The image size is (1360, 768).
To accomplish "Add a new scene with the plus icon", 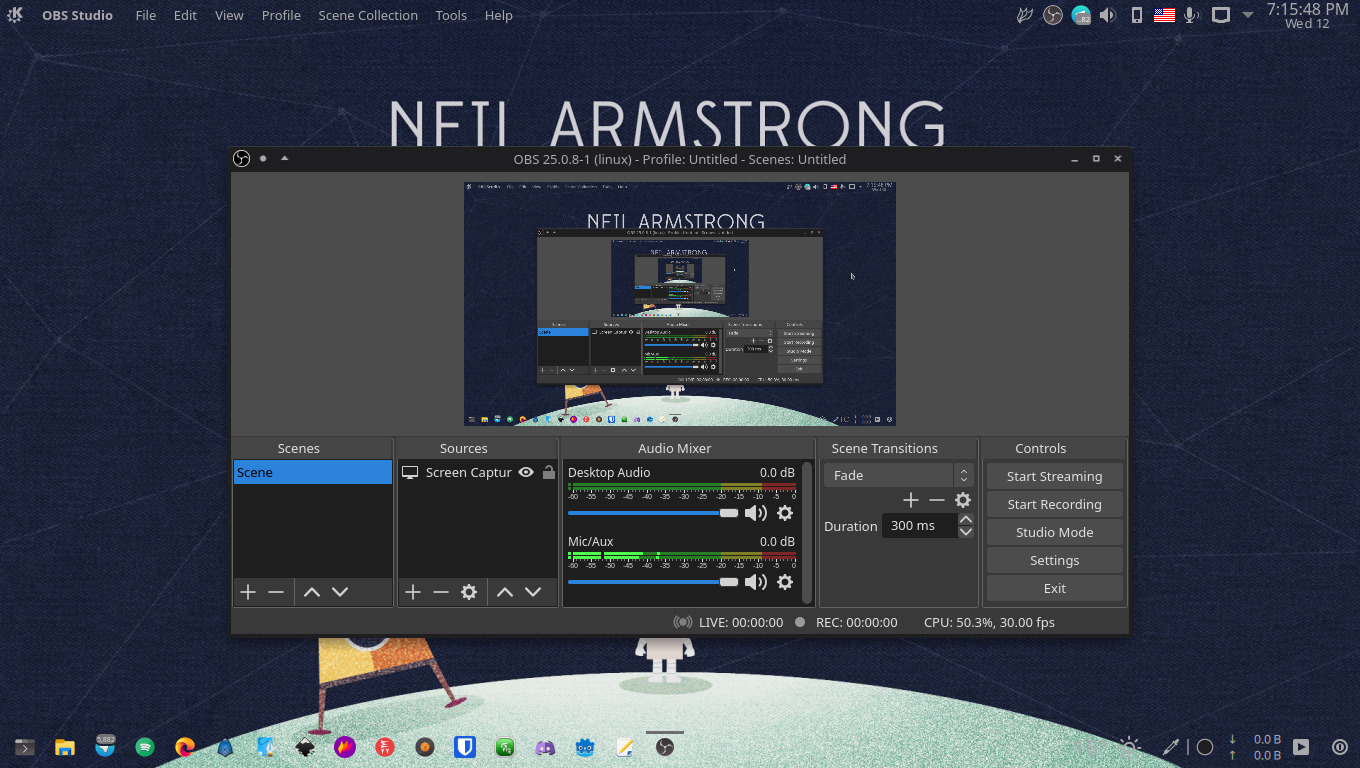I will tap(248, 592).
